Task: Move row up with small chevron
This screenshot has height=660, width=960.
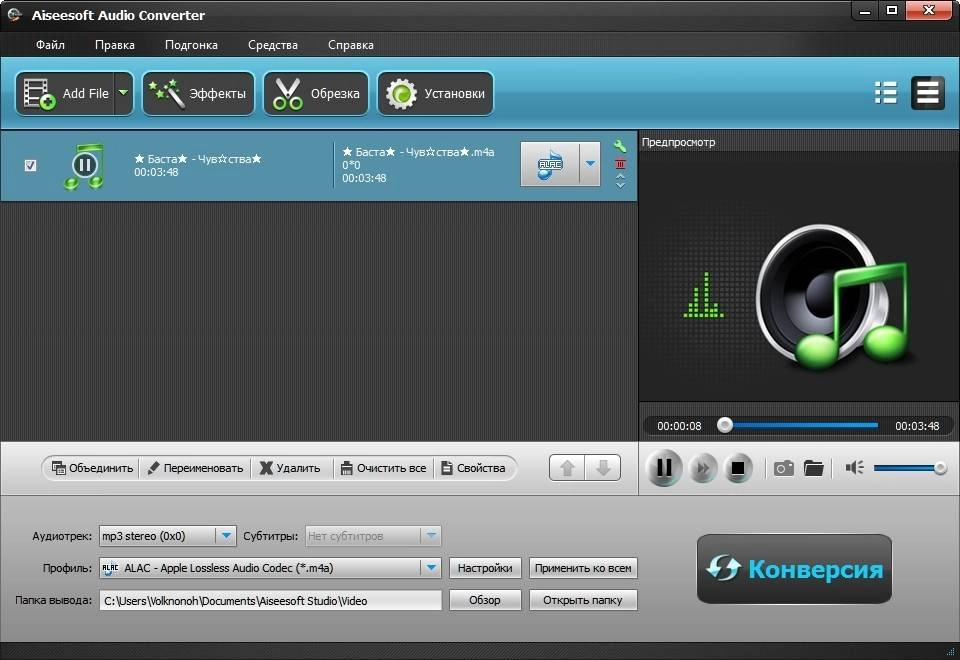Action: coord(620,176)
